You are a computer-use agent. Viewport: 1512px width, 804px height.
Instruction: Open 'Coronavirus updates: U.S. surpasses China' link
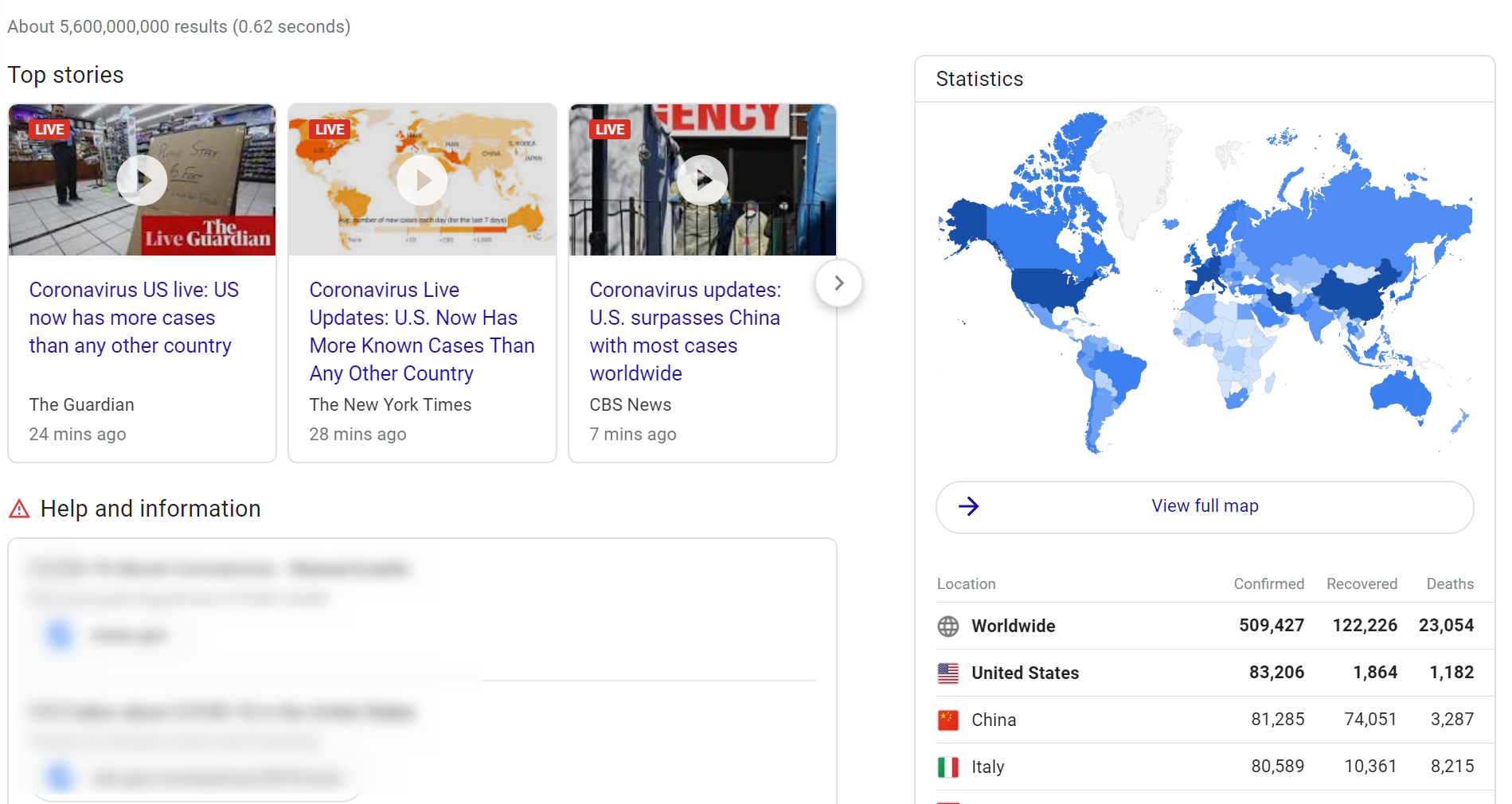point(686,331)
